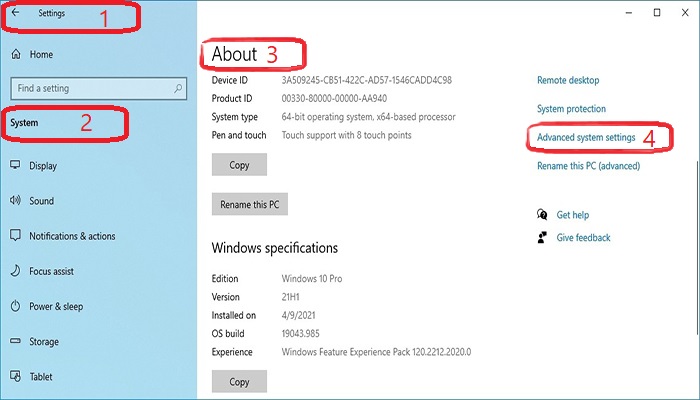
Task: Maximize the Settings window
Action: click(657, 13)
